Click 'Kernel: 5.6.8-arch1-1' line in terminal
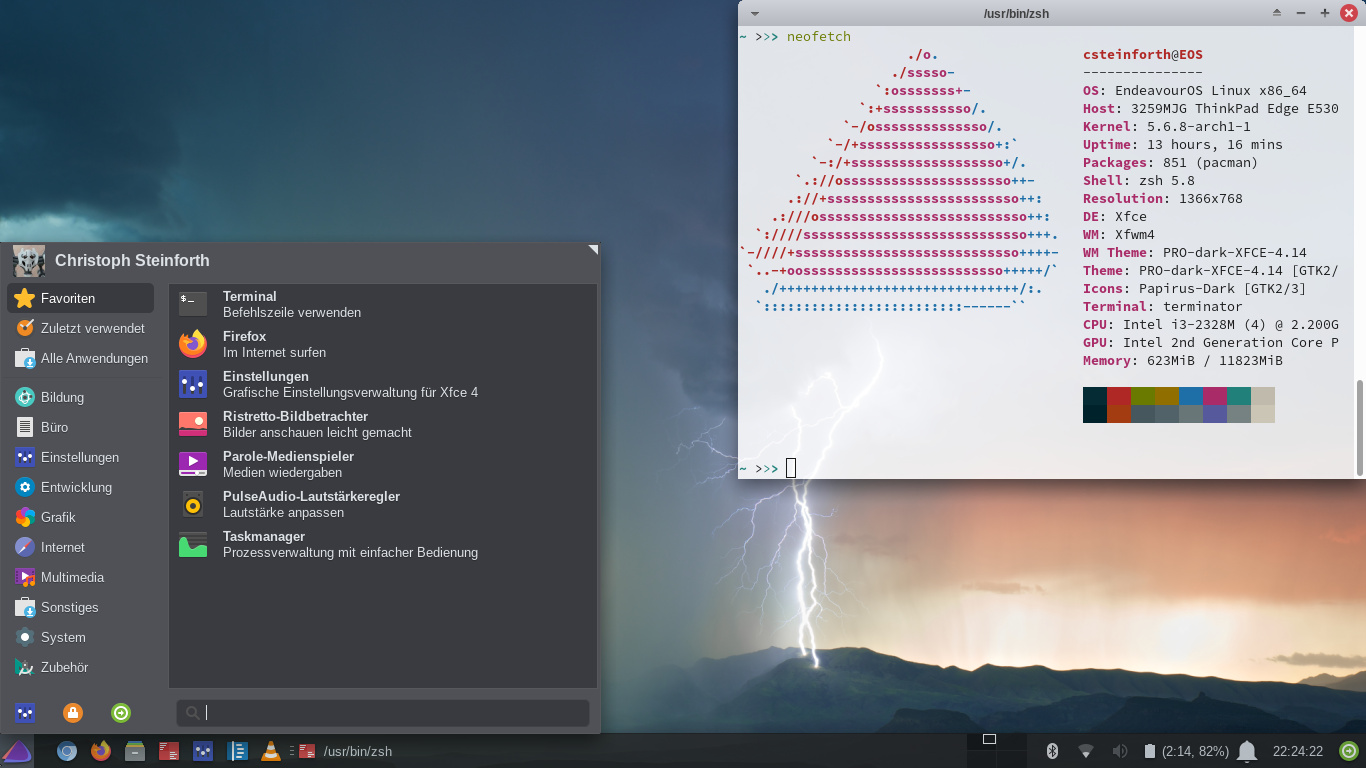The image size is (1366, 768). click(1167, 127)
